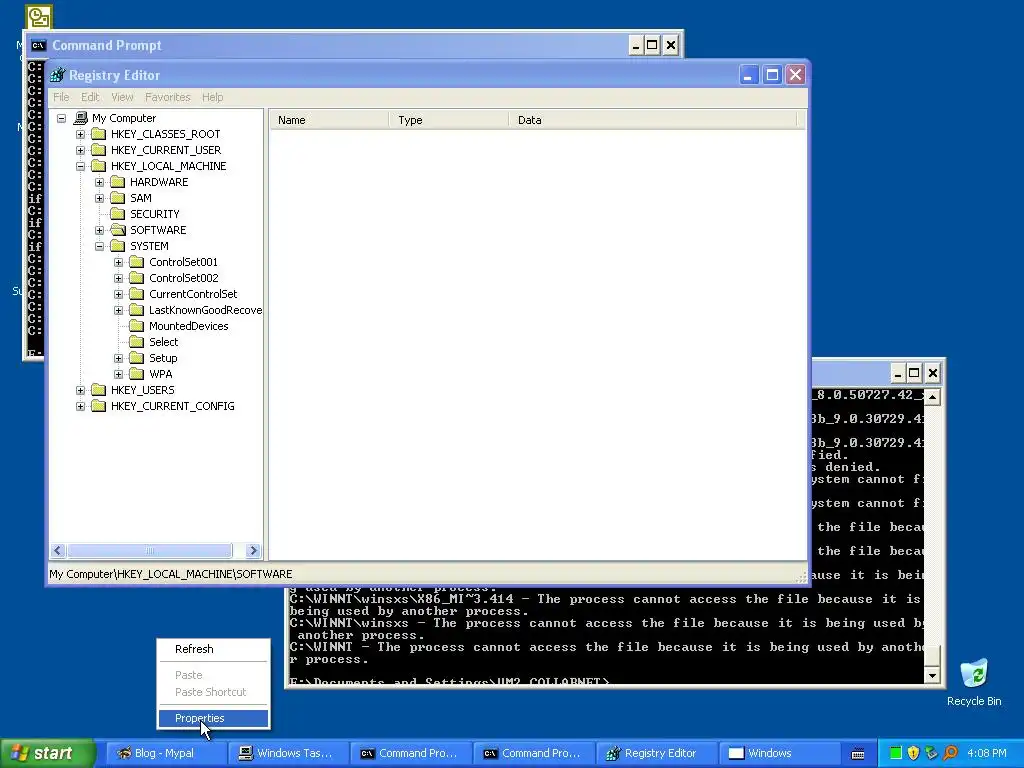1024x768 pixels.
Task: Click the My Computer icon in registry tree
Action: pos(81,118)
